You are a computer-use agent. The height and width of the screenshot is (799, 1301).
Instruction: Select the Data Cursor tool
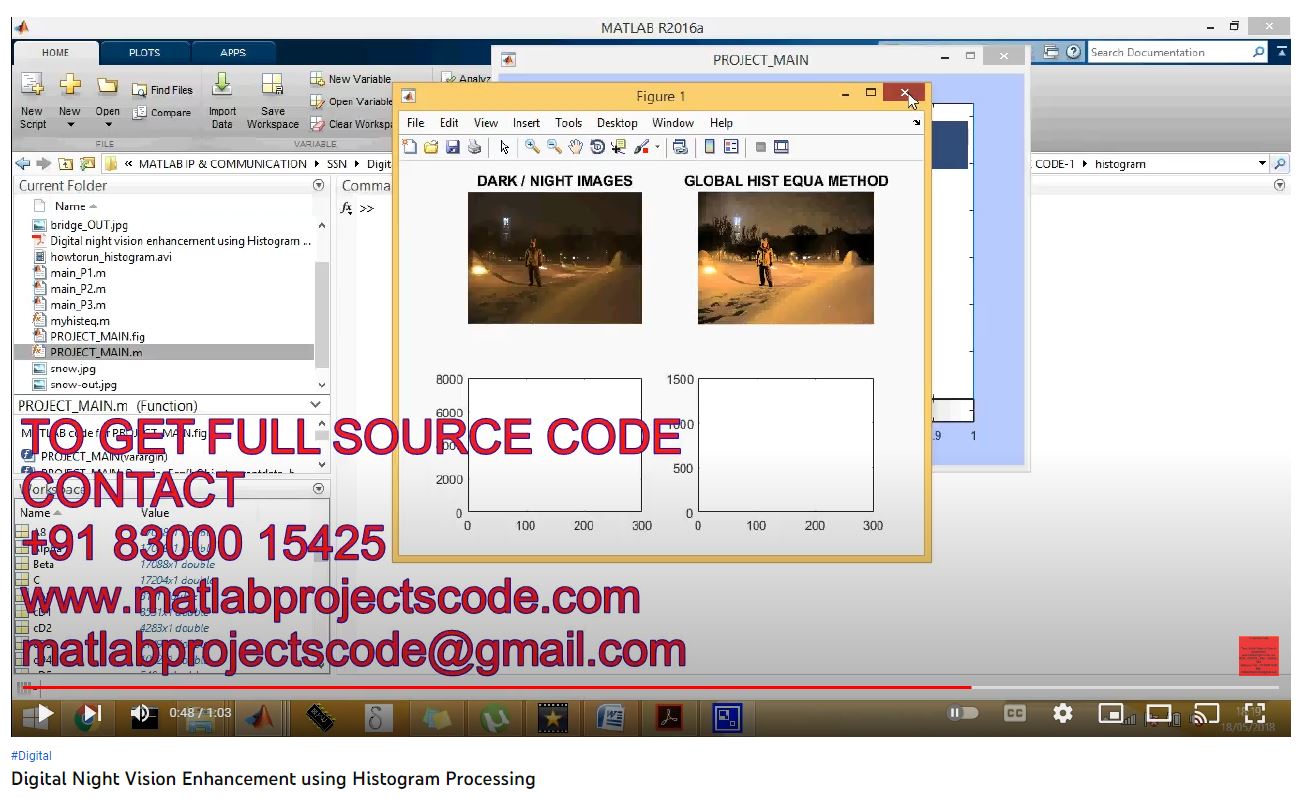[x=618, y=147]
